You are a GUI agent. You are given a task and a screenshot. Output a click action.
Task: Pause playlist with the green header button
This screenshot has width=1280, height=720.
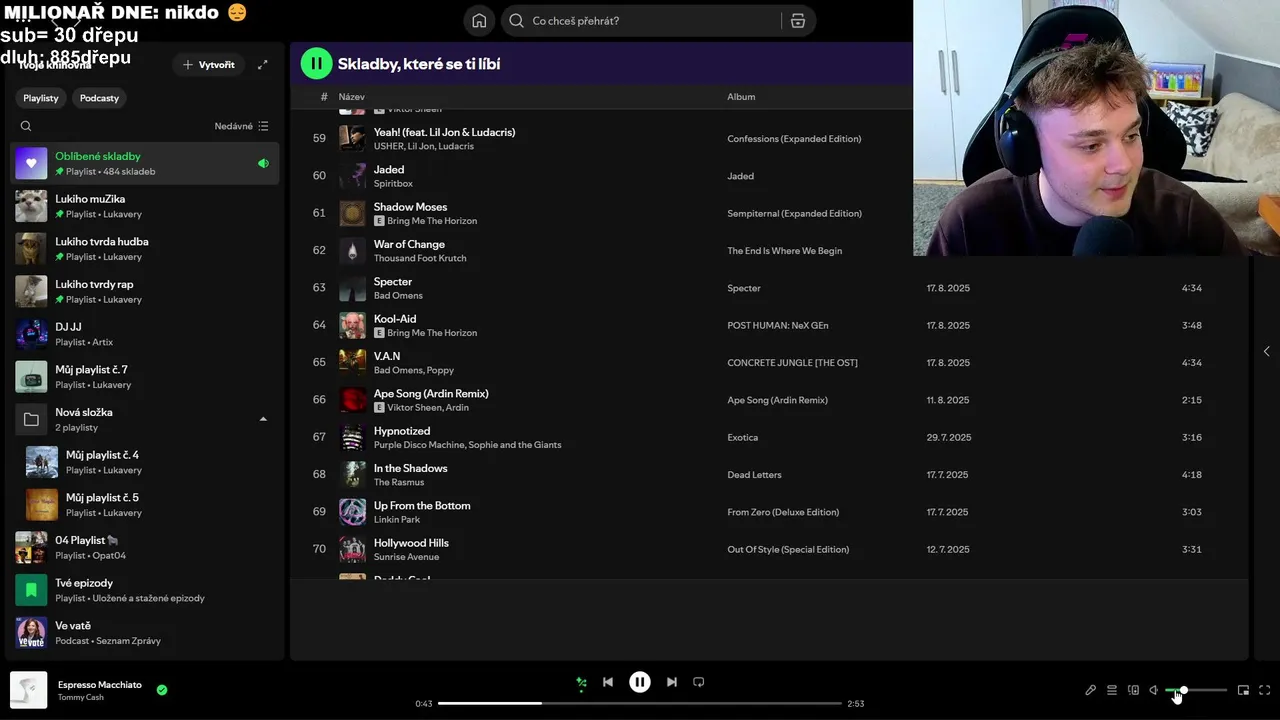click(316, 63)
